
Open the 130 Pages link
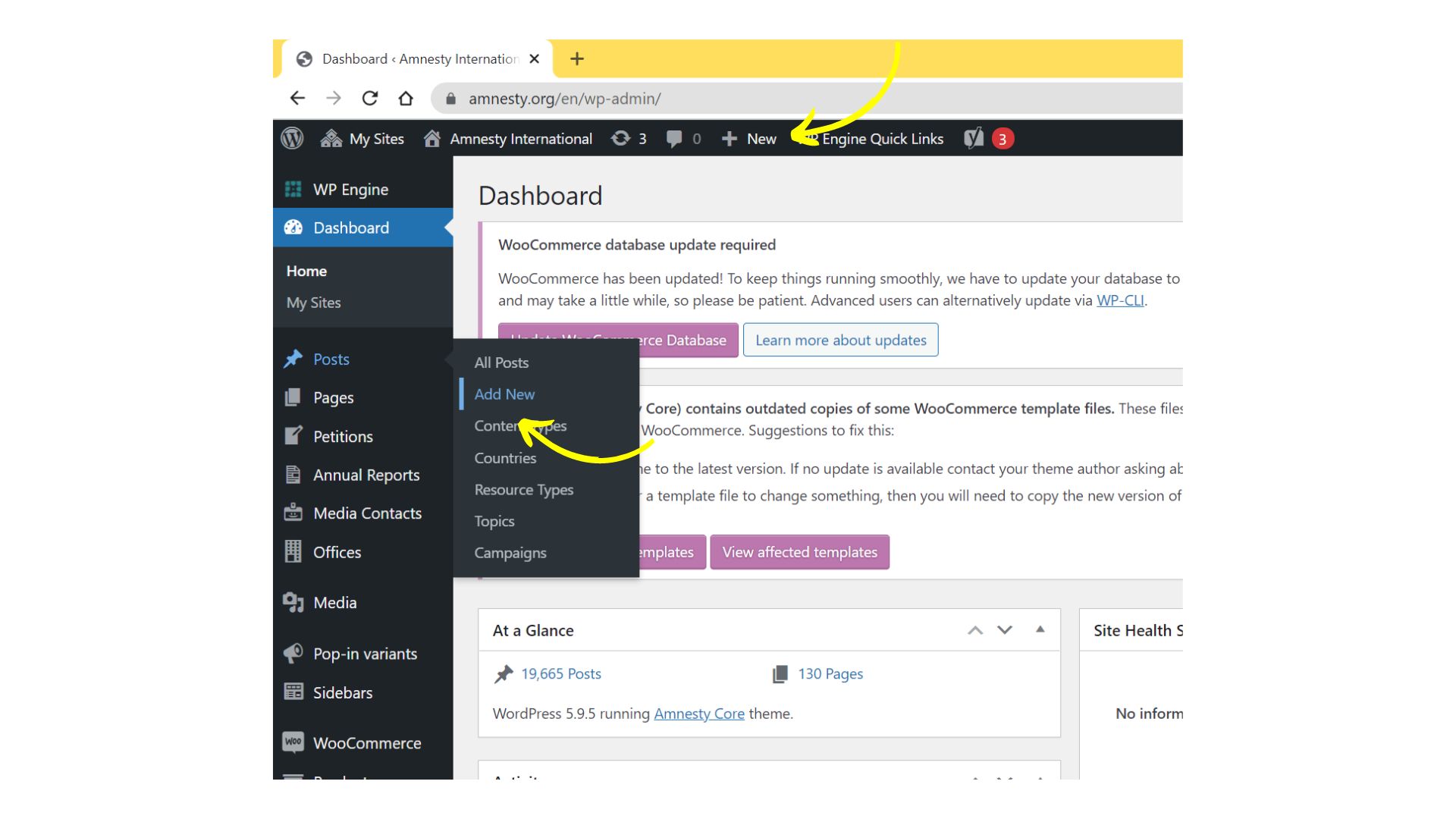point(830,673)
